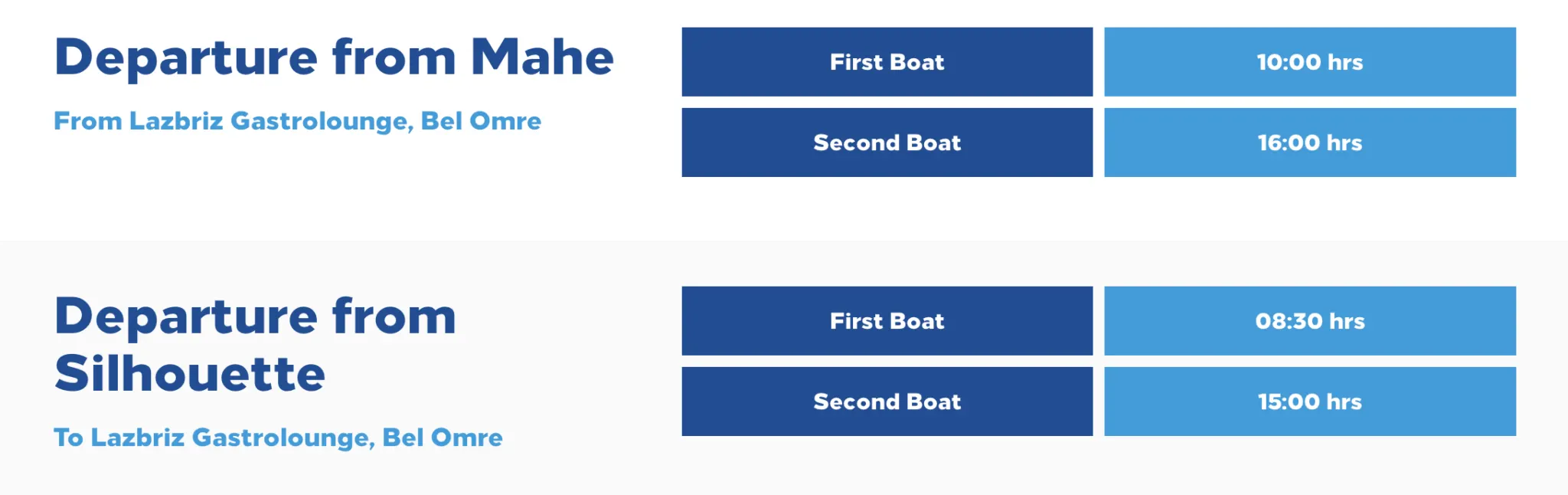The height and width of the screenshot is (495, 1568).
Task: Pick the 16:00 hrs departure time
Action: click(1309, 143)
